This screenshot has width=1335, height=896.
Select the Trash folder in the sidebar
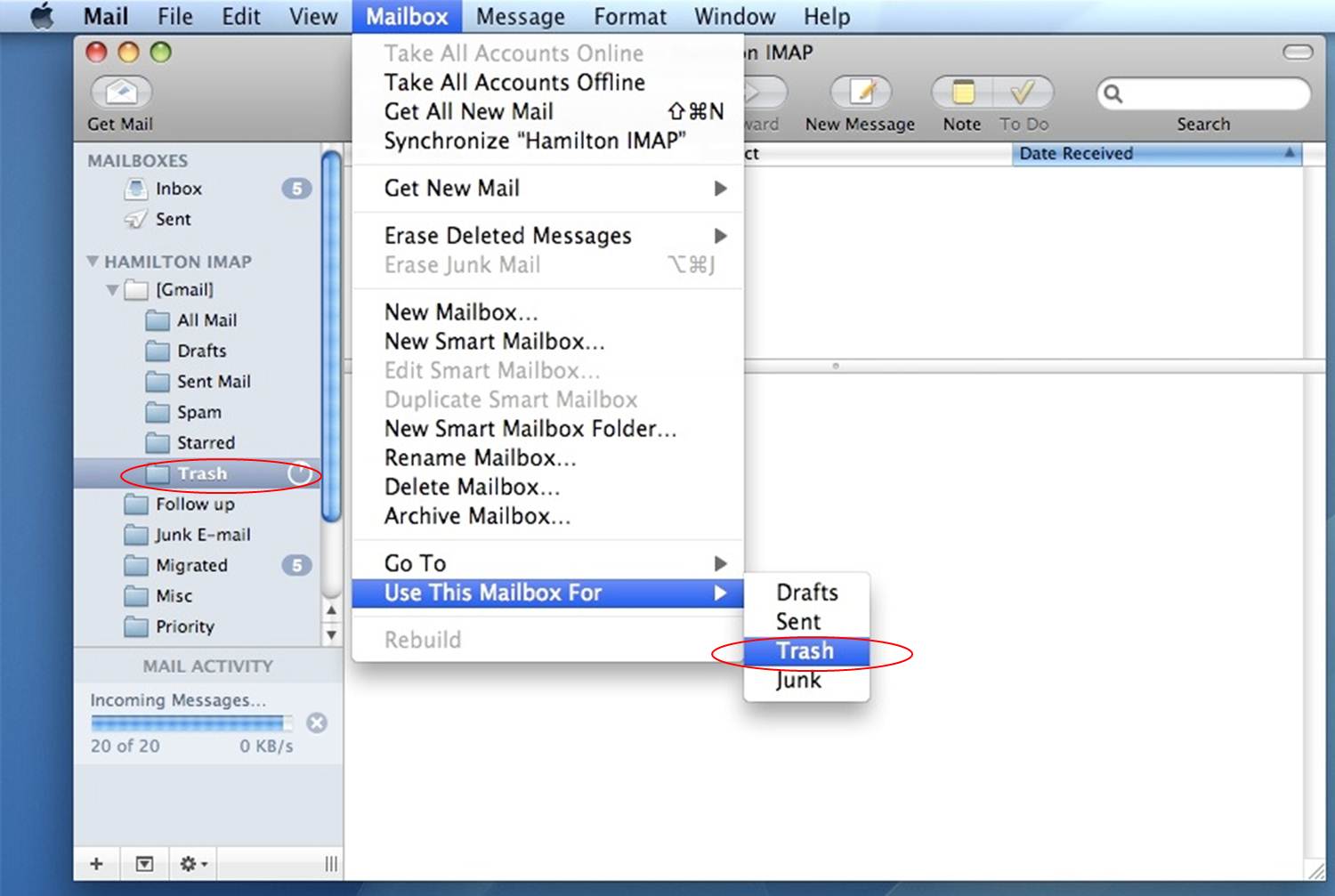click(x=197, y=473)
